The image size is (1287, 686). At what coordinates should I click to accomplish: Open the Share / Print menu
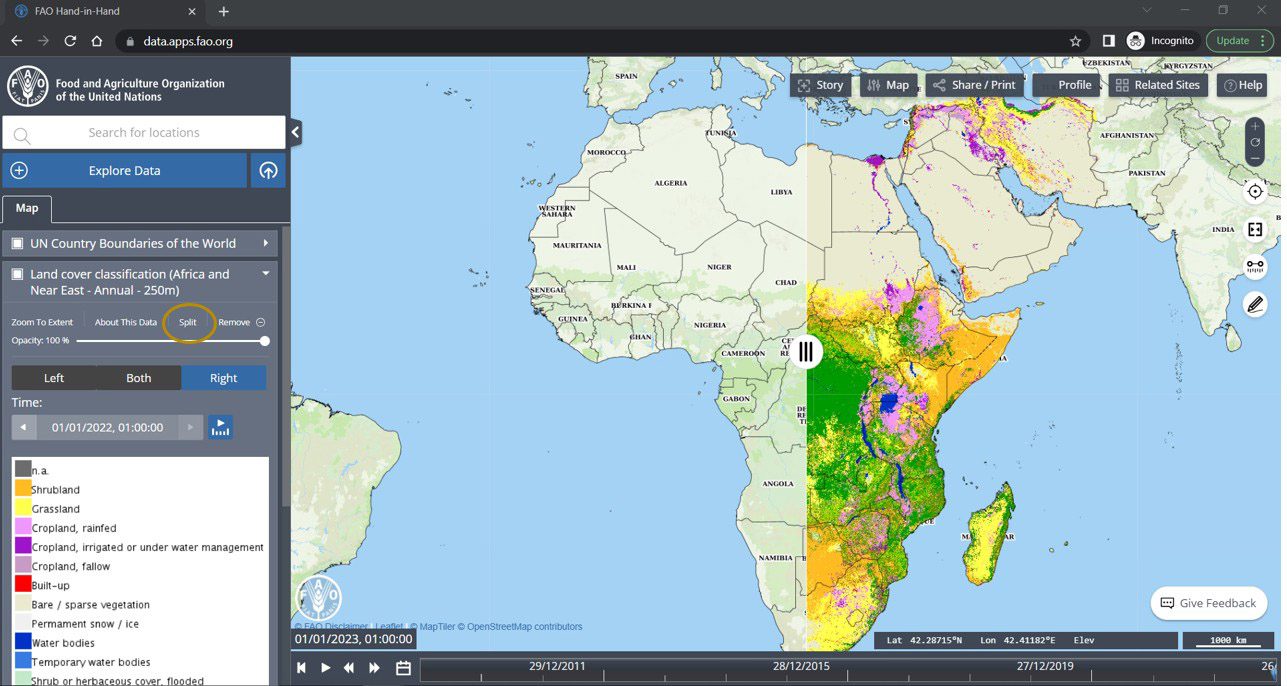(x=974, y=85)
